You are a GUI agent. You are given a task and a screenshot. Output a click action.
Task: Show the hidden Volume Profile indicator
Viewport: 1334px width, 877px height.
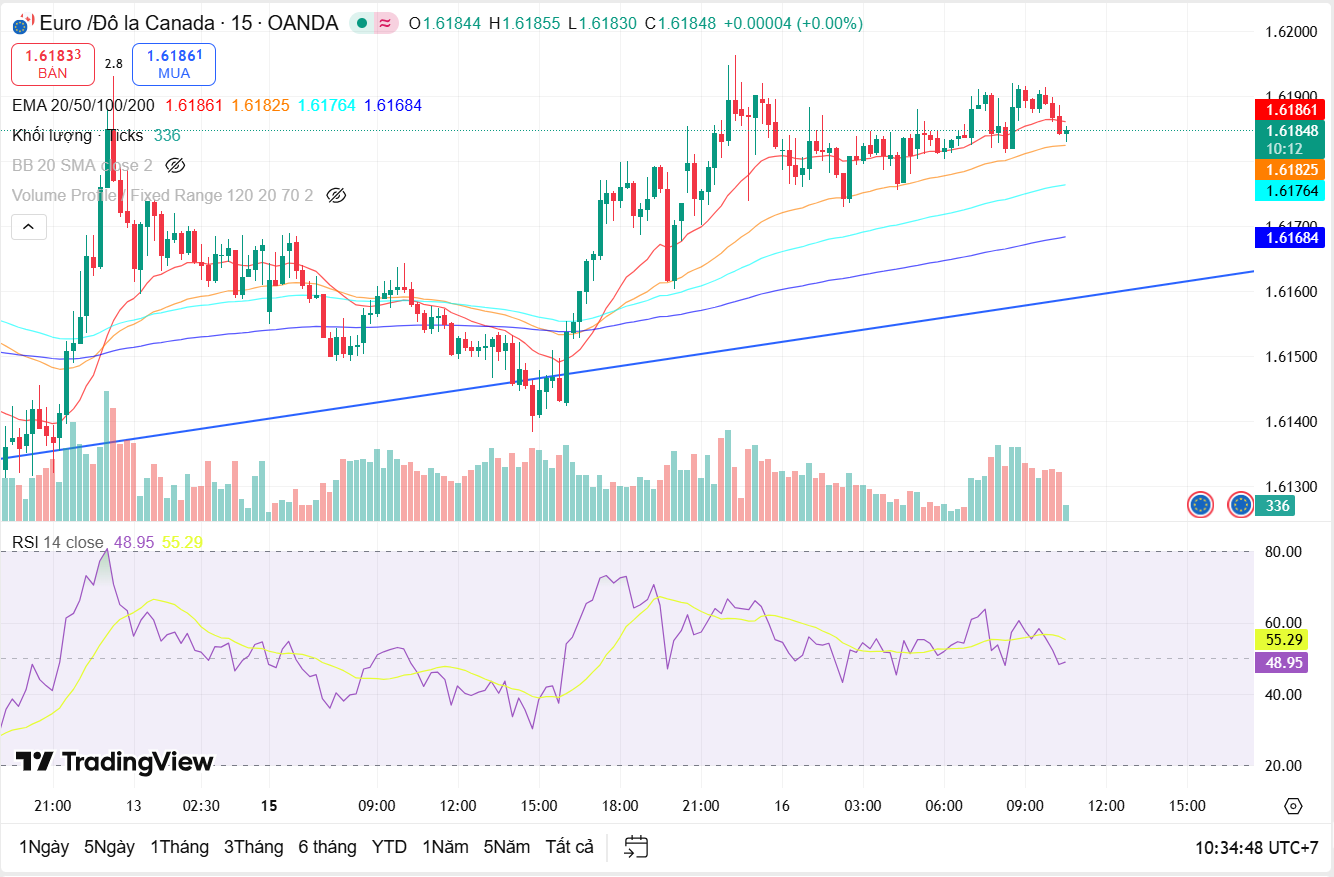336,195
